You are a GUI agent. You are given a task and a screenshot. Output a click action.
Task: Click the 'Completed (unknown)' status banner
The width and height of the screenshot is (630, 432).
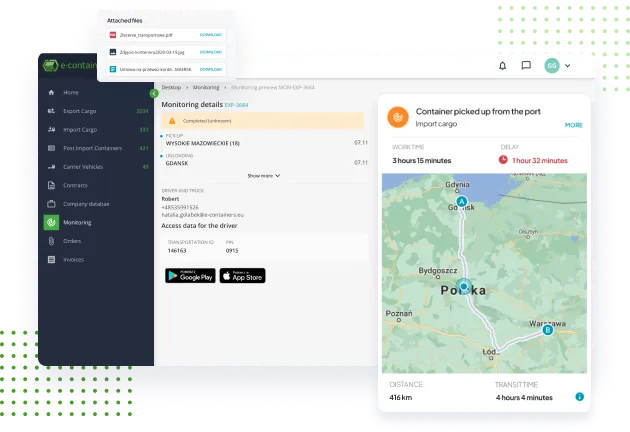click(263, 121)
